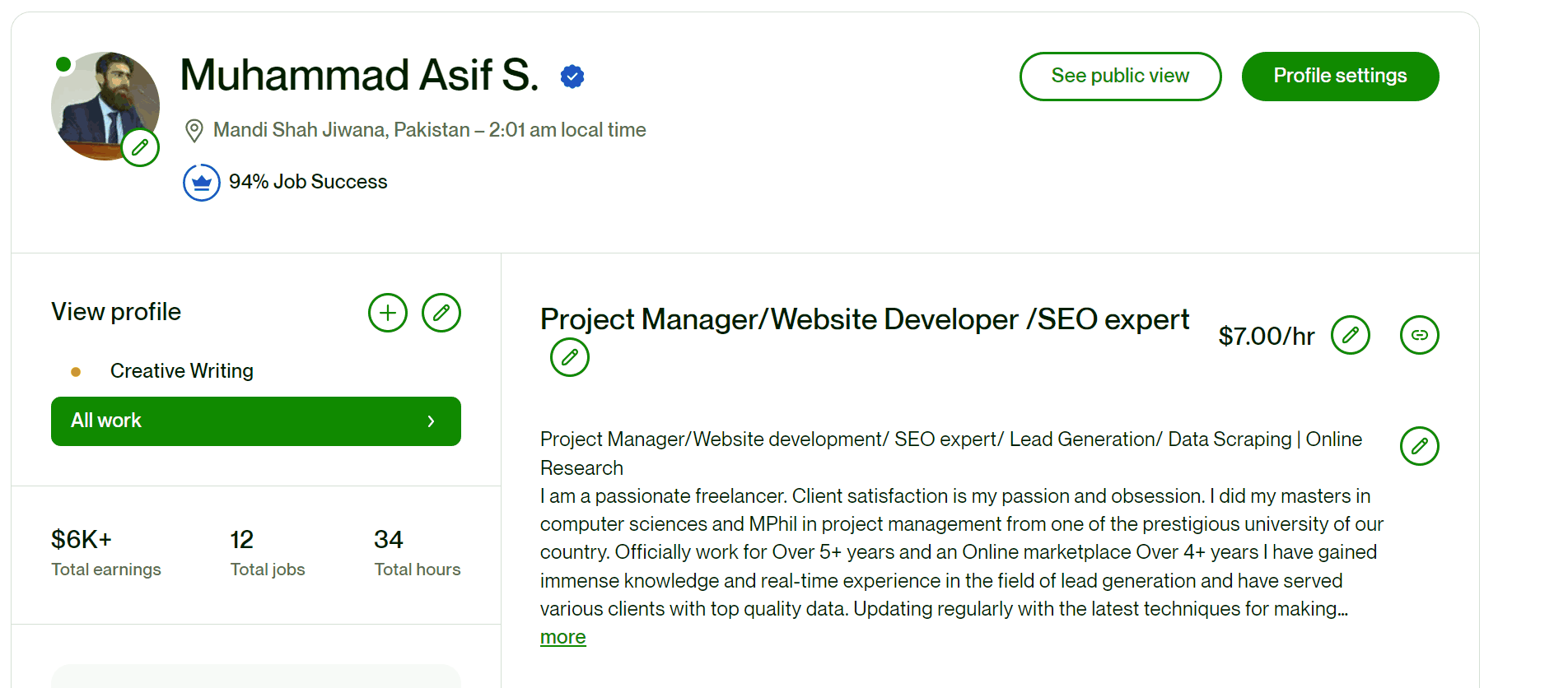This screenshot has height=688, width=1568.
Task: Click the location pin icon
Action: coord(194,131)
